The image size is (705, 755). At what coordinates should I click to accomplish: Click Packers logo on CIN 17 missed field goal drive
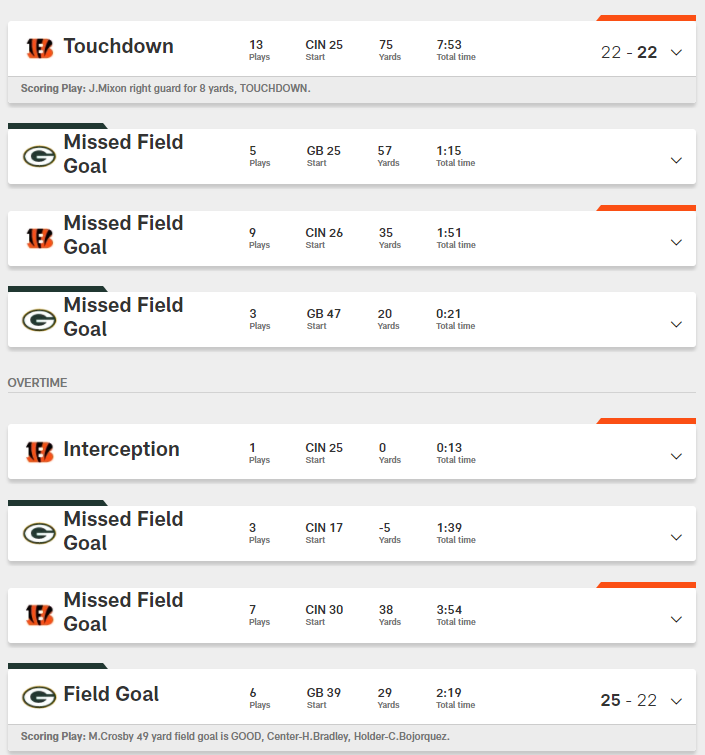pos(40,533)
